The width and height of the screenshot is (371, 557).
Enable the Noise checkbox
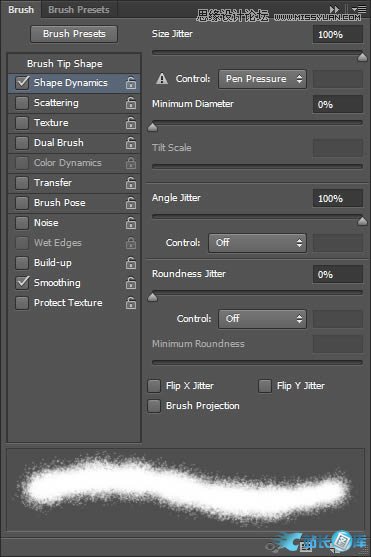22,223
